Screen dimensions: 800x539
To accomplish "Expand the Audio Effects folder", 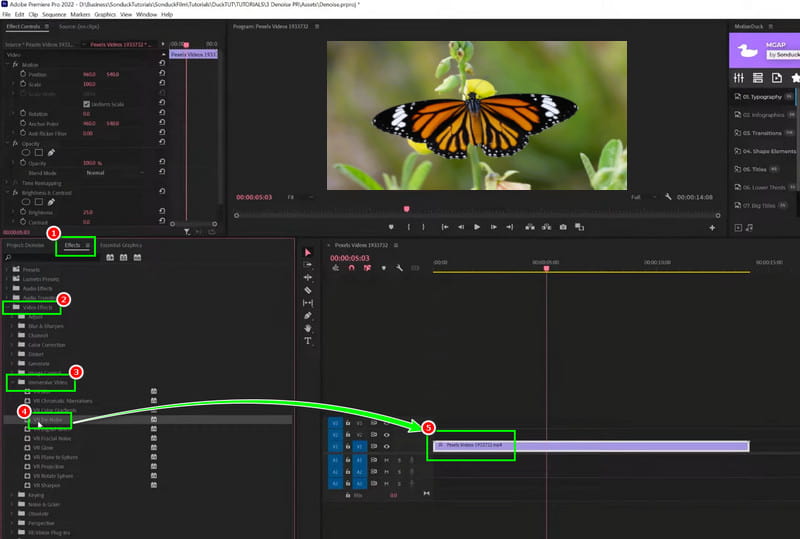I will (7, 288).
